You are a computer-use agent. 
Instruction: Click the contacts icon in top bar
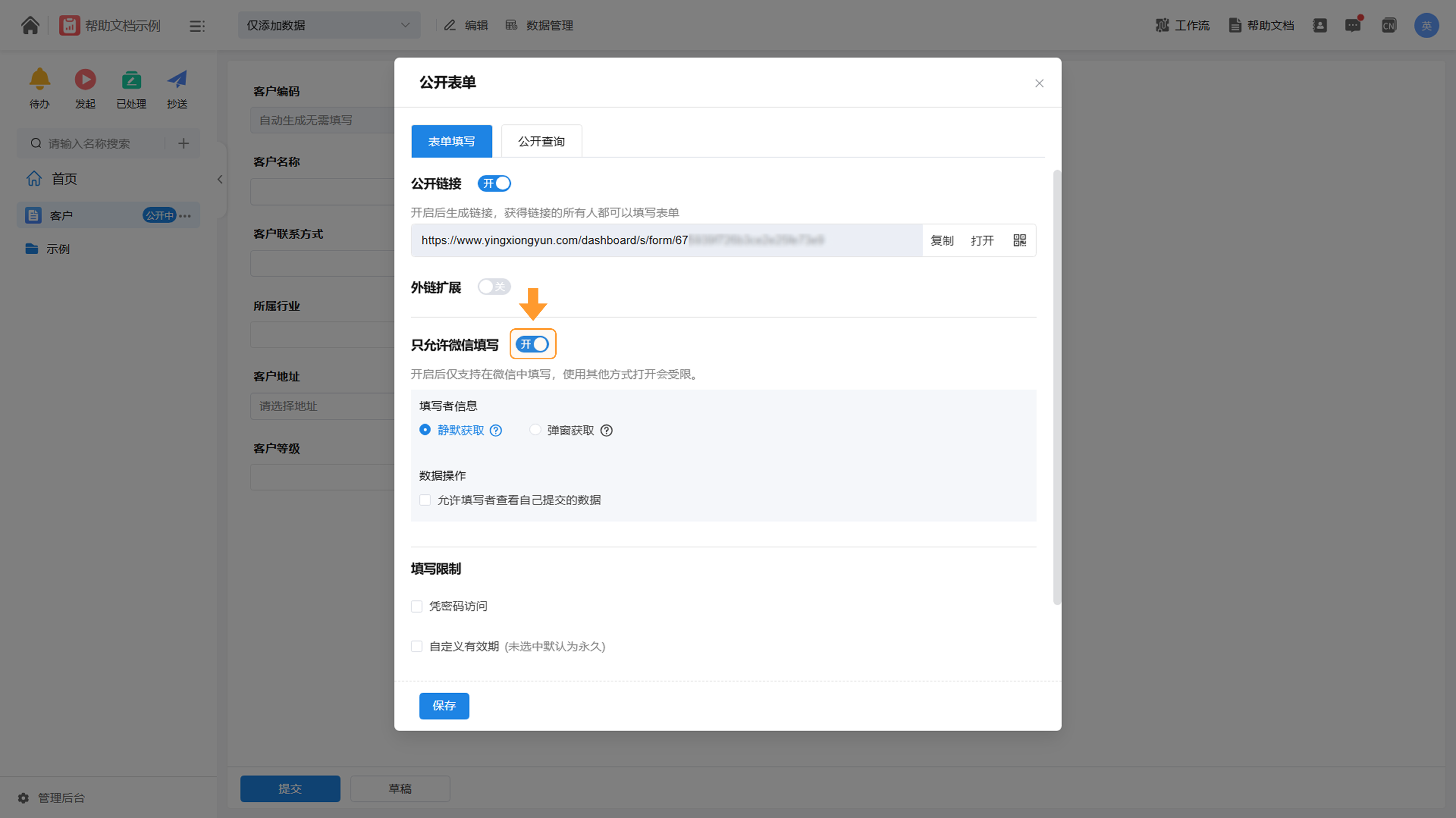point(1320,25)
